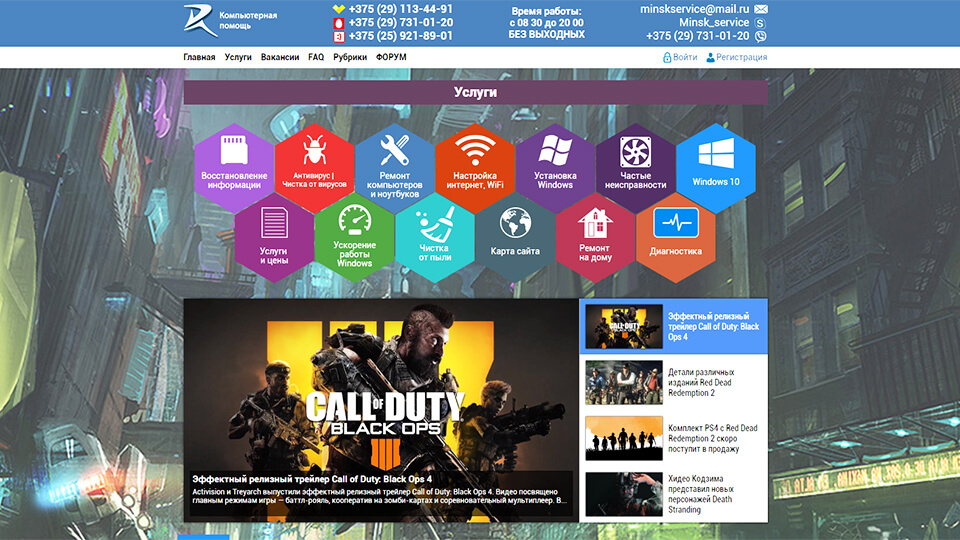Select Комплект PS4 Red Dead thumbnail
This screenshot has width=960, height=540.
(623, 438)
